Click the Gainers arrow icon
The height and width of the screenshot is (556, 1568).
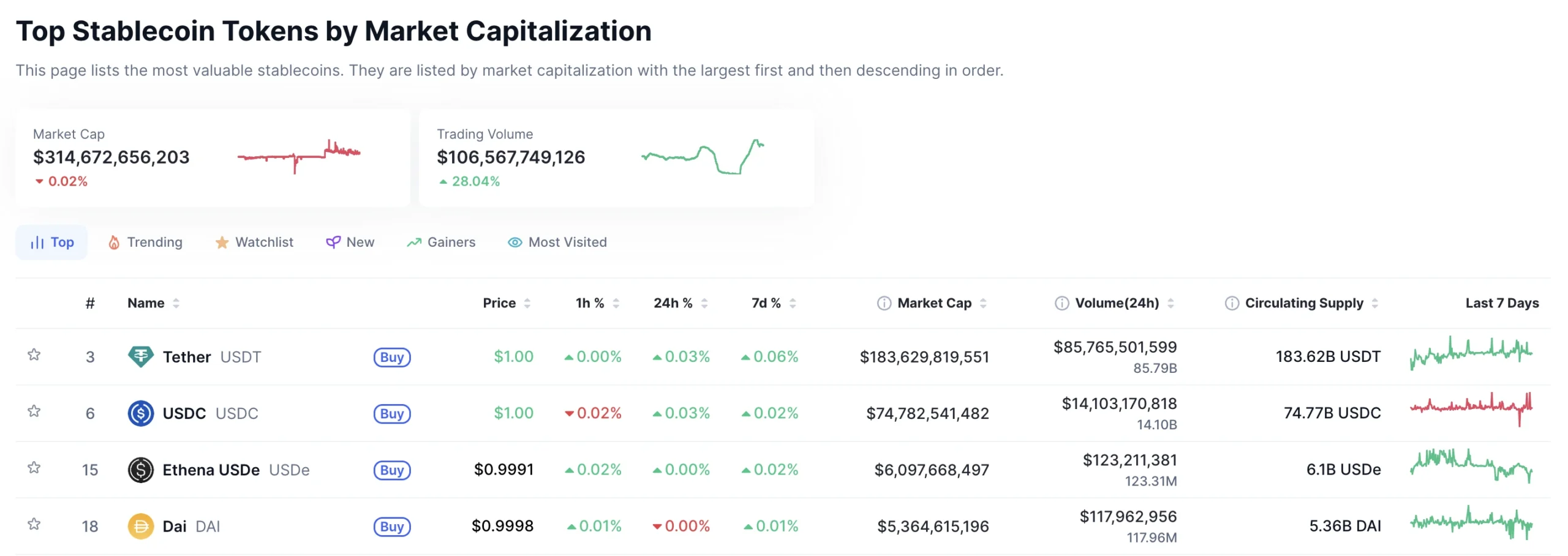tap(414, 242)
